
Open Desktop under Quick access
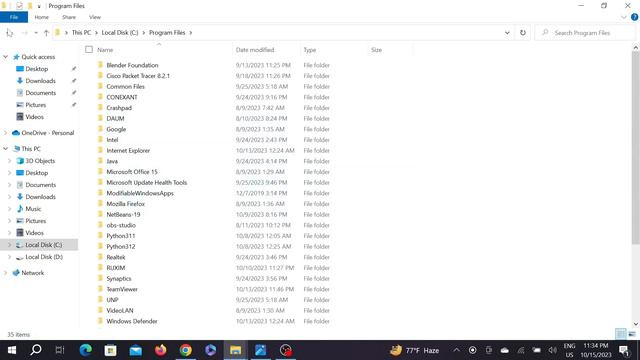pos(37,69)
